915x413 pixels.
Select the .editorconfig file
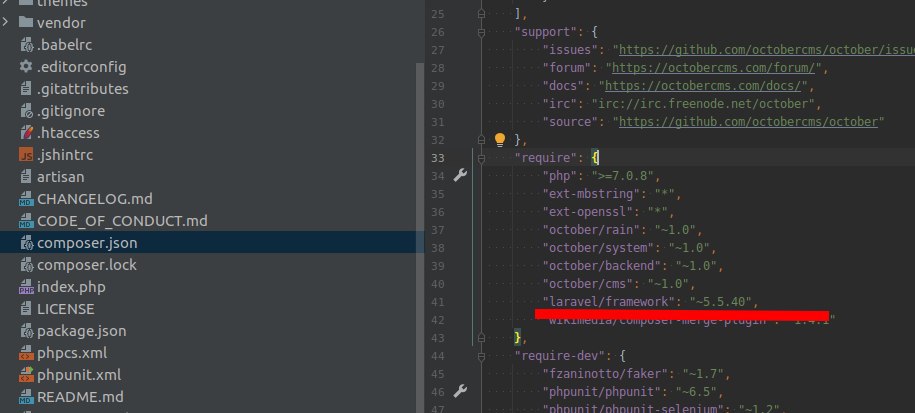tap(82, 66)
